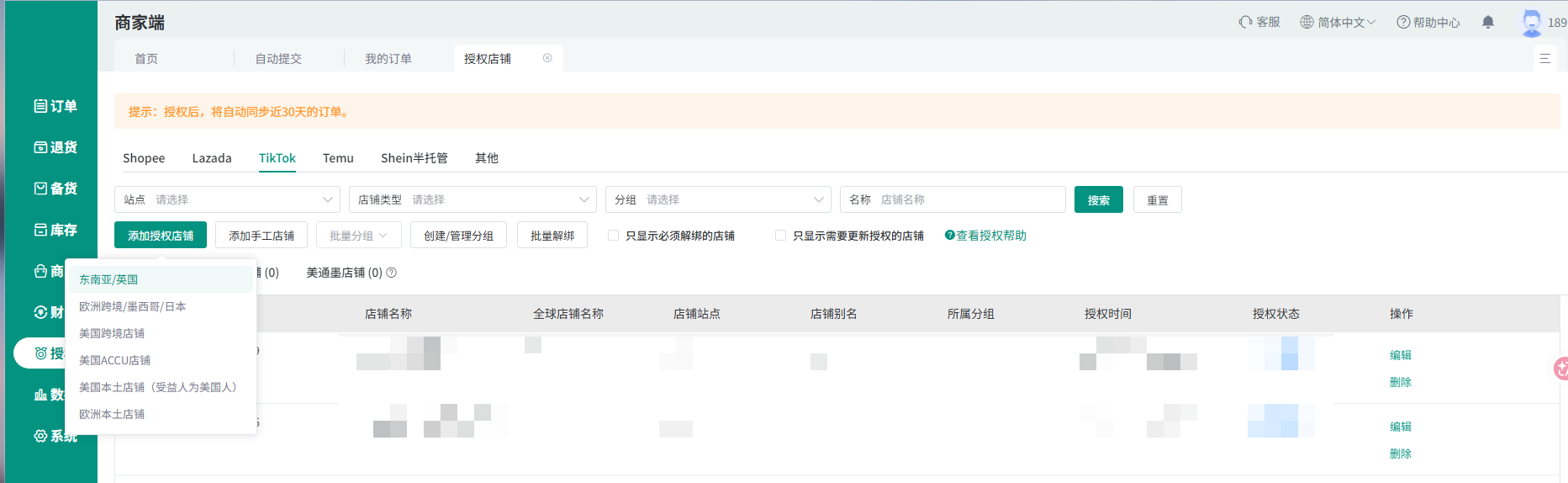Click 删除 for the second store row
The height and width of the screenshot is (483, 1568).
(1401, 454)
